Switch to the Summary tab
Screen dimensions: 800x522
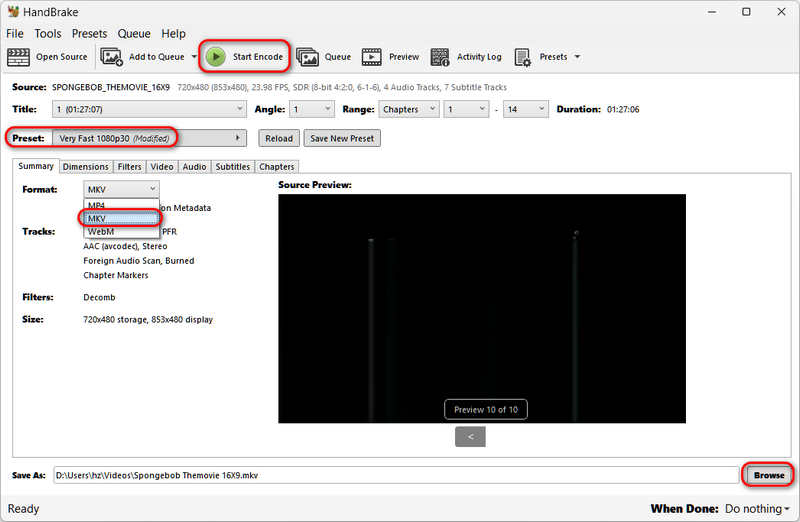[x=36, y=166]
